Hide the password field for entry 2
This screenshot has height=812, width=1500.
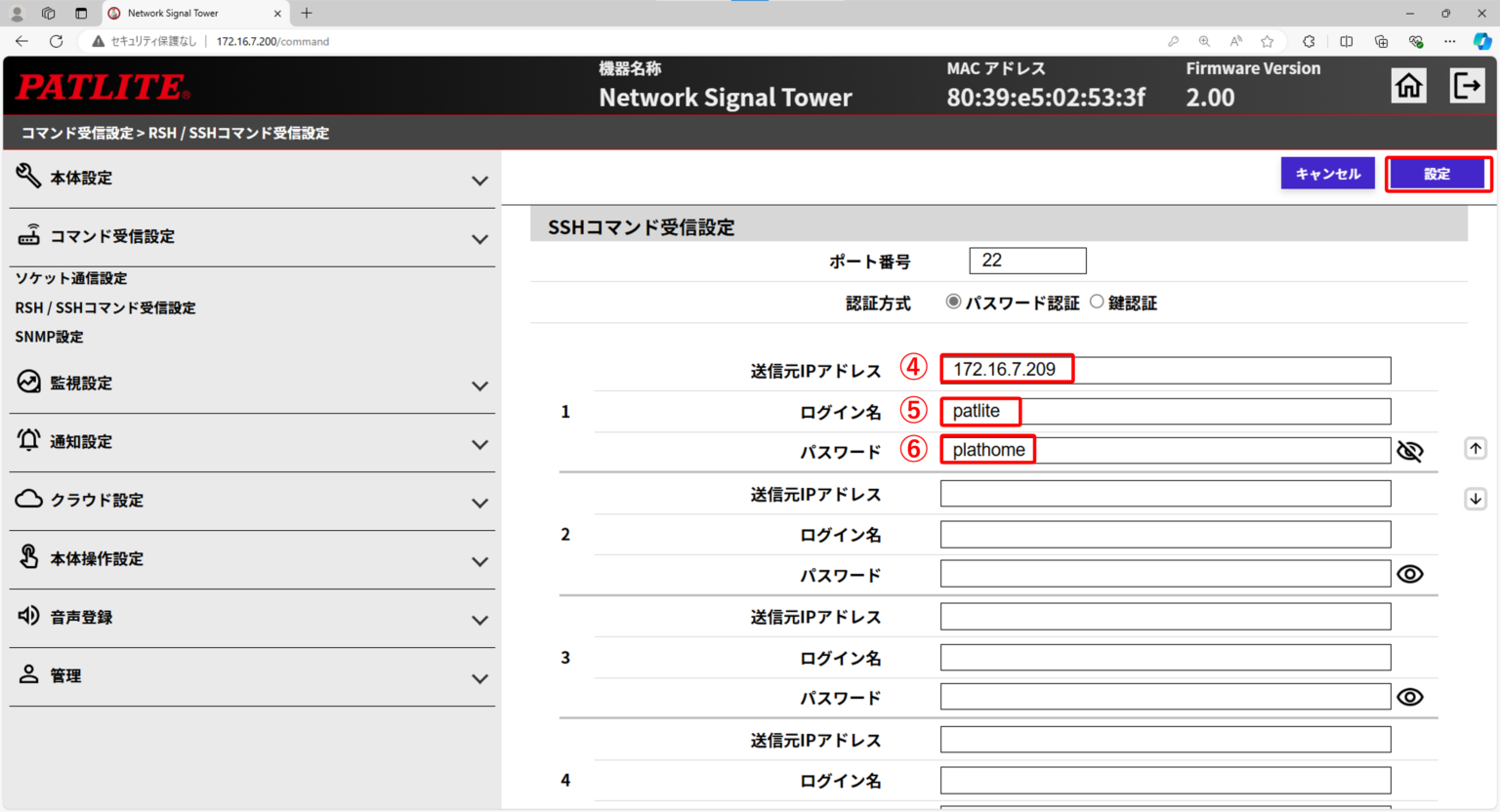tap(1412, 574)
